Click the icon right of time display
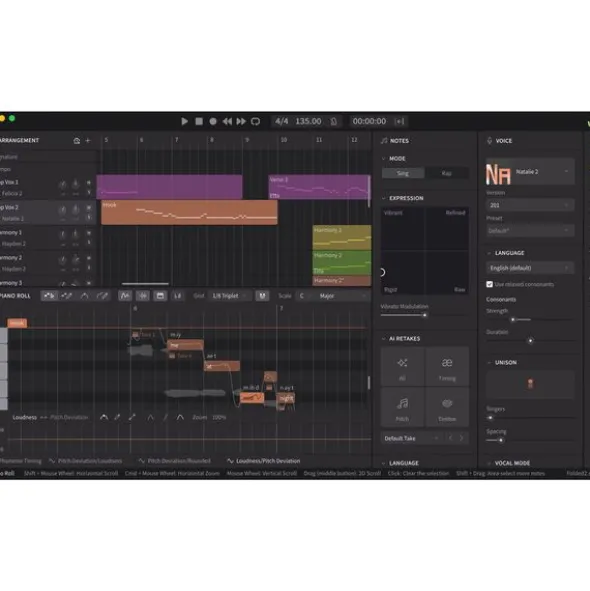590x591 pixels. click(400, 121)
